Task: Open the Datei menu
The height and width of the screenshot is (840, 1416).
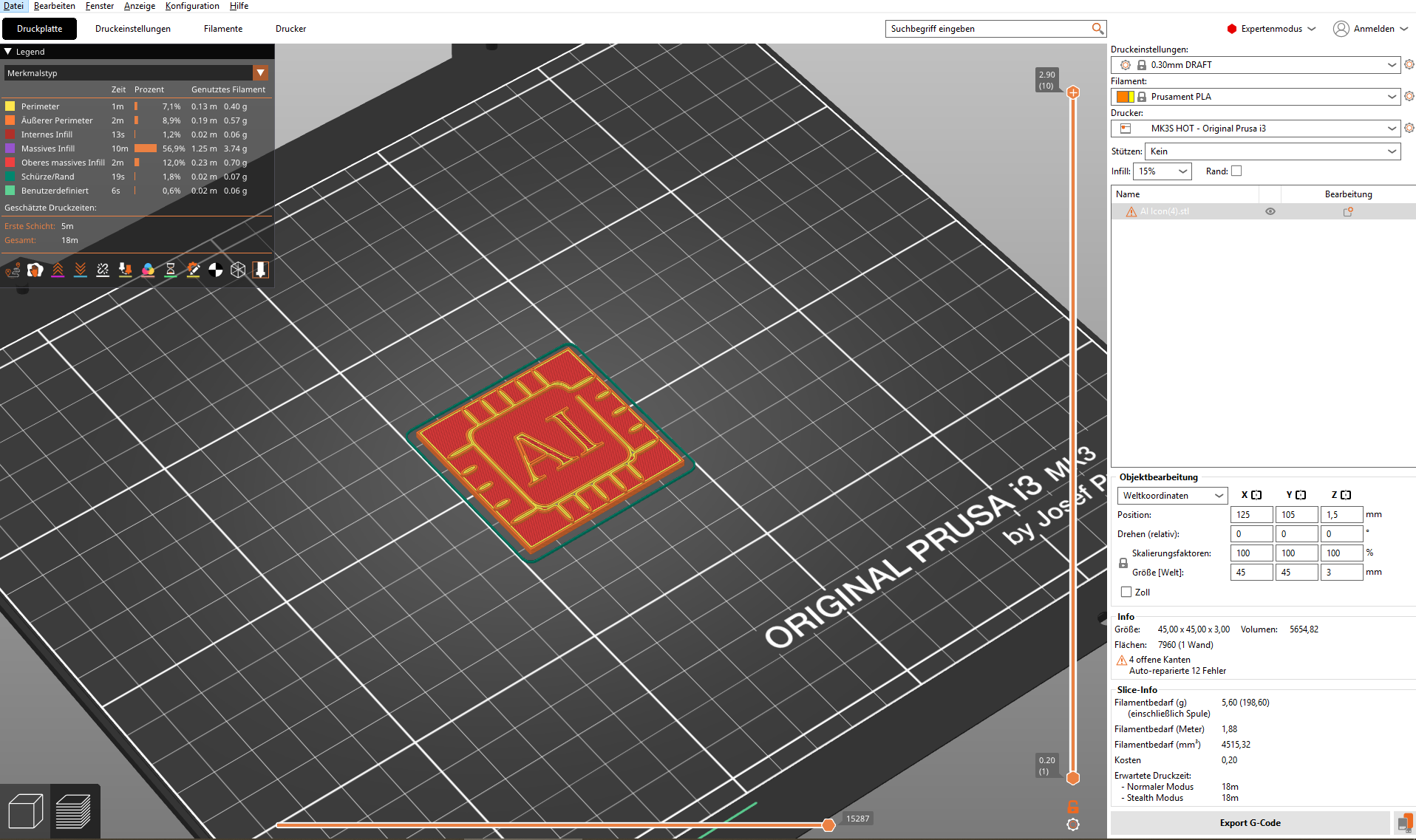Action: click(x=13, y=6)
